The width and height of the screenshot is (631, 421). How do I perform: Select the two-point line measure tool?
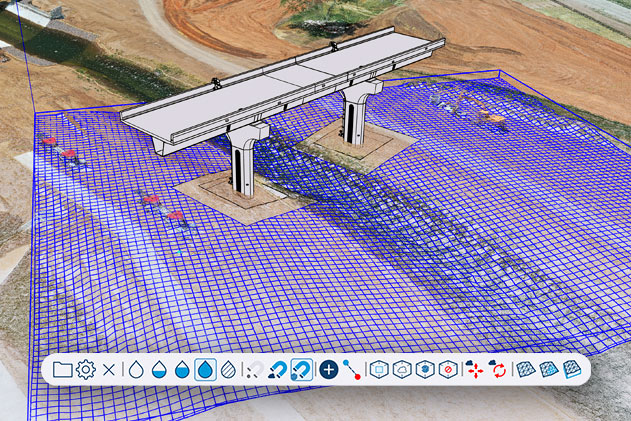coord(352,369)
